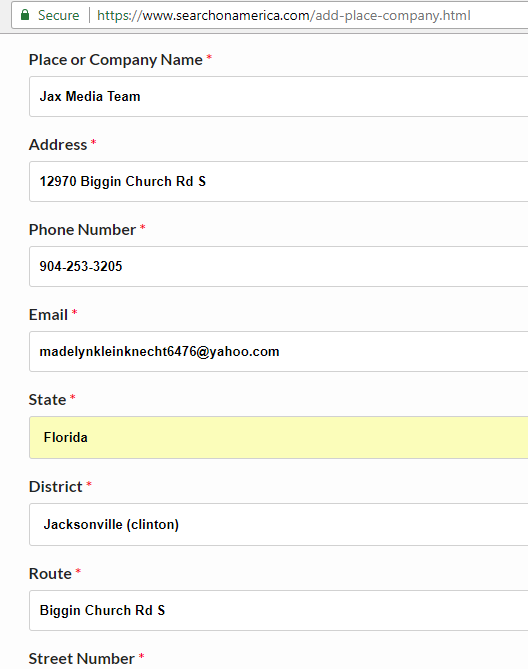The width and height of the screenshot is (528, 669).
Task: Click the Email label text
Action: click(48, 314)
